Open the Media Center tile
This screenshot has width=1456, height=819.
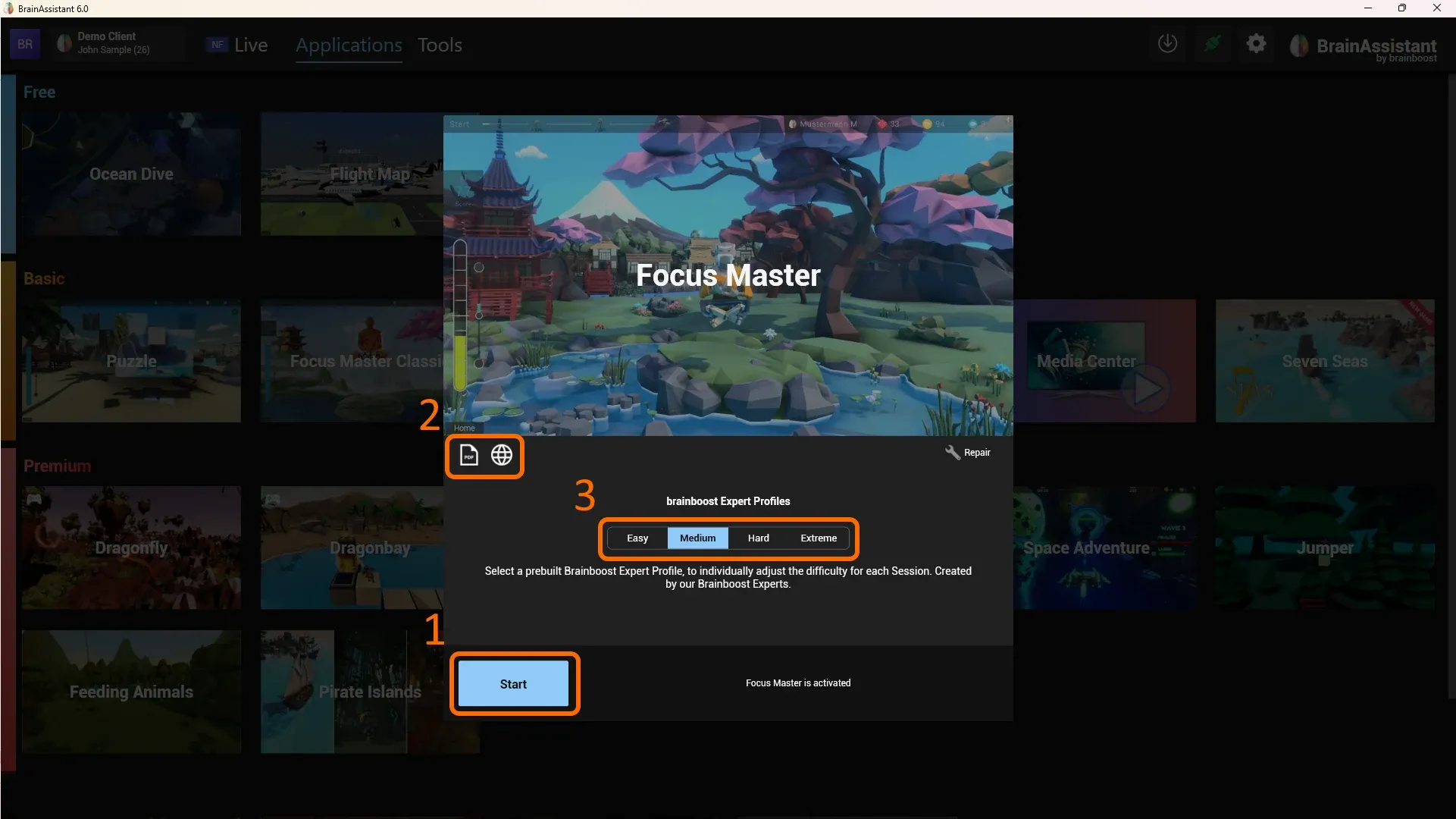[1105, 361]
